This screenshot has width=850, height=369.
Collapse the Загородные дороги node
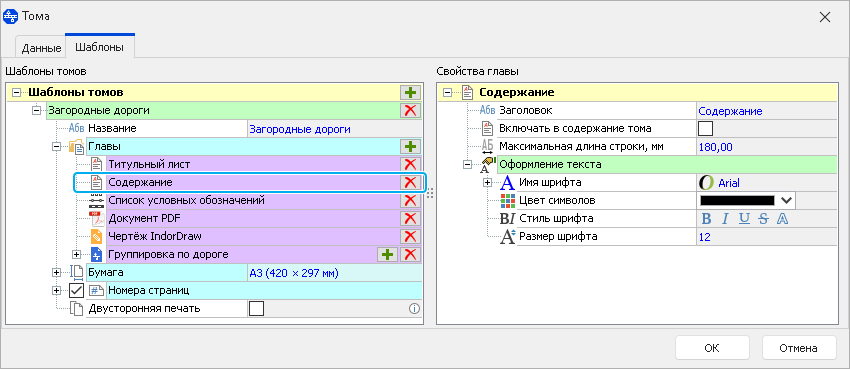(36, 111)
